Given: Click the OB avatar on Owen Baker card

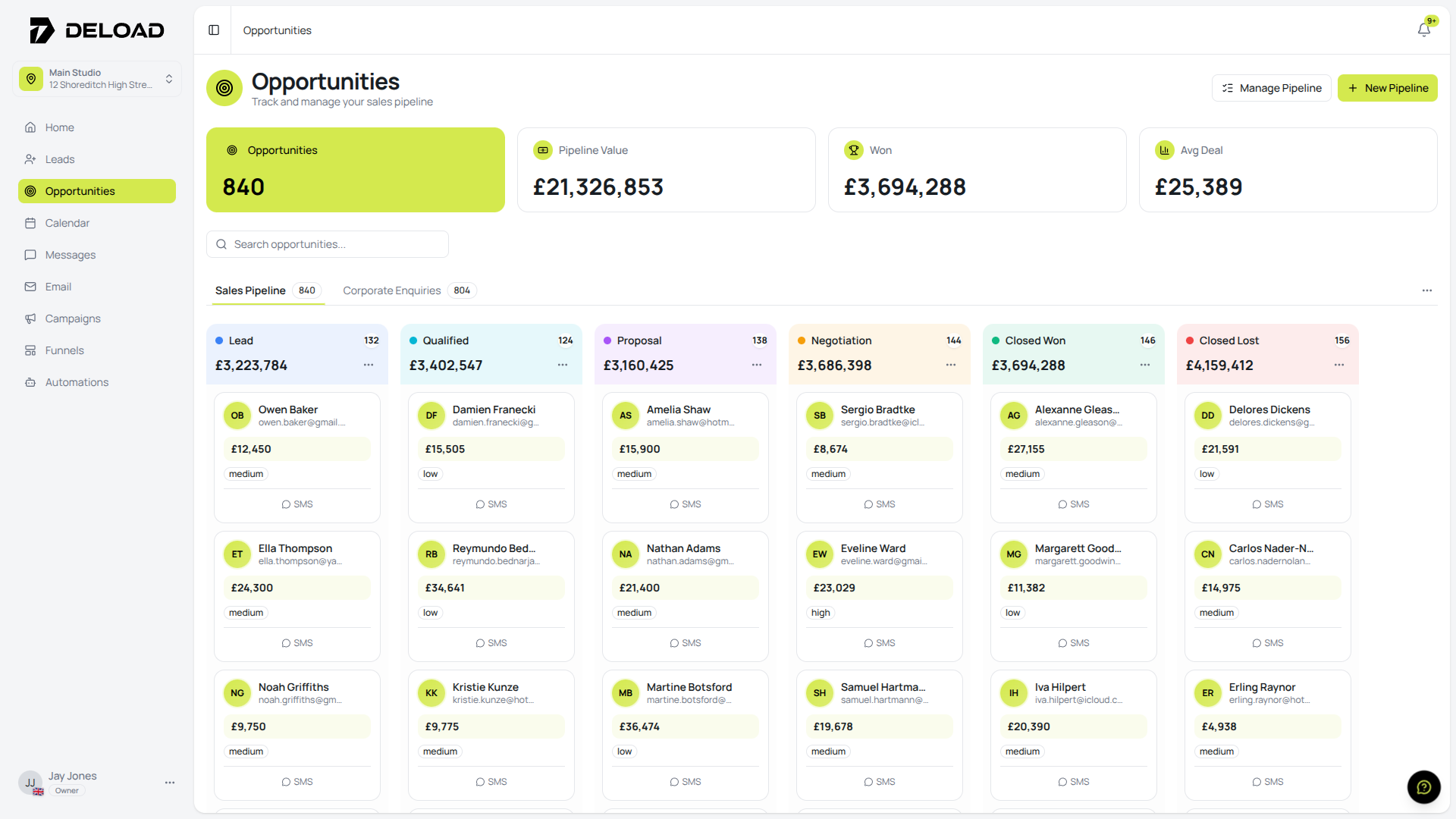Looking at the screenshot, I should (x=237, y=416).
